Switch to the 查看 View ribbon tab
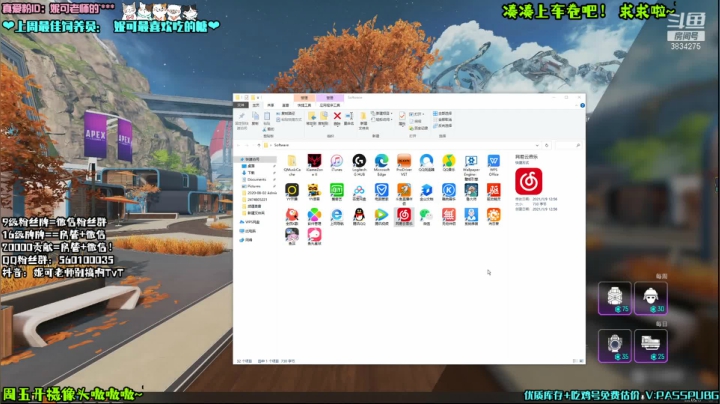 (285, 105)
